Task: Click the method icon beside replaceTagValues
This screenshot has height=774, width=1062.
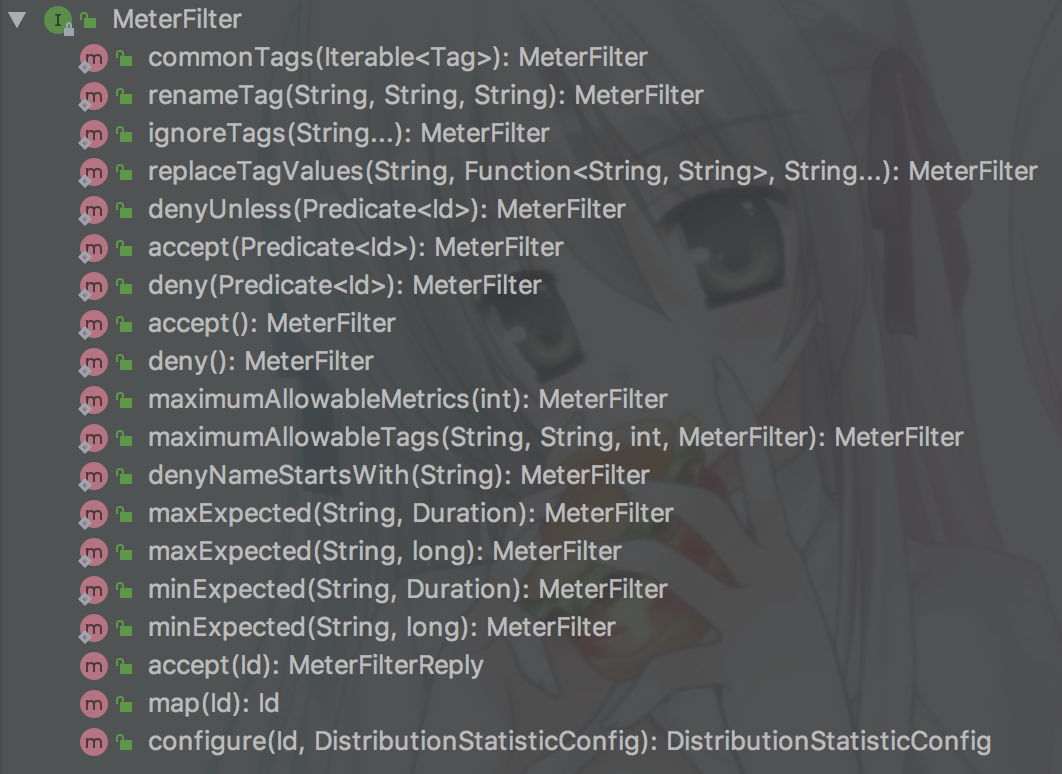Action: click(x=93, y=172)
